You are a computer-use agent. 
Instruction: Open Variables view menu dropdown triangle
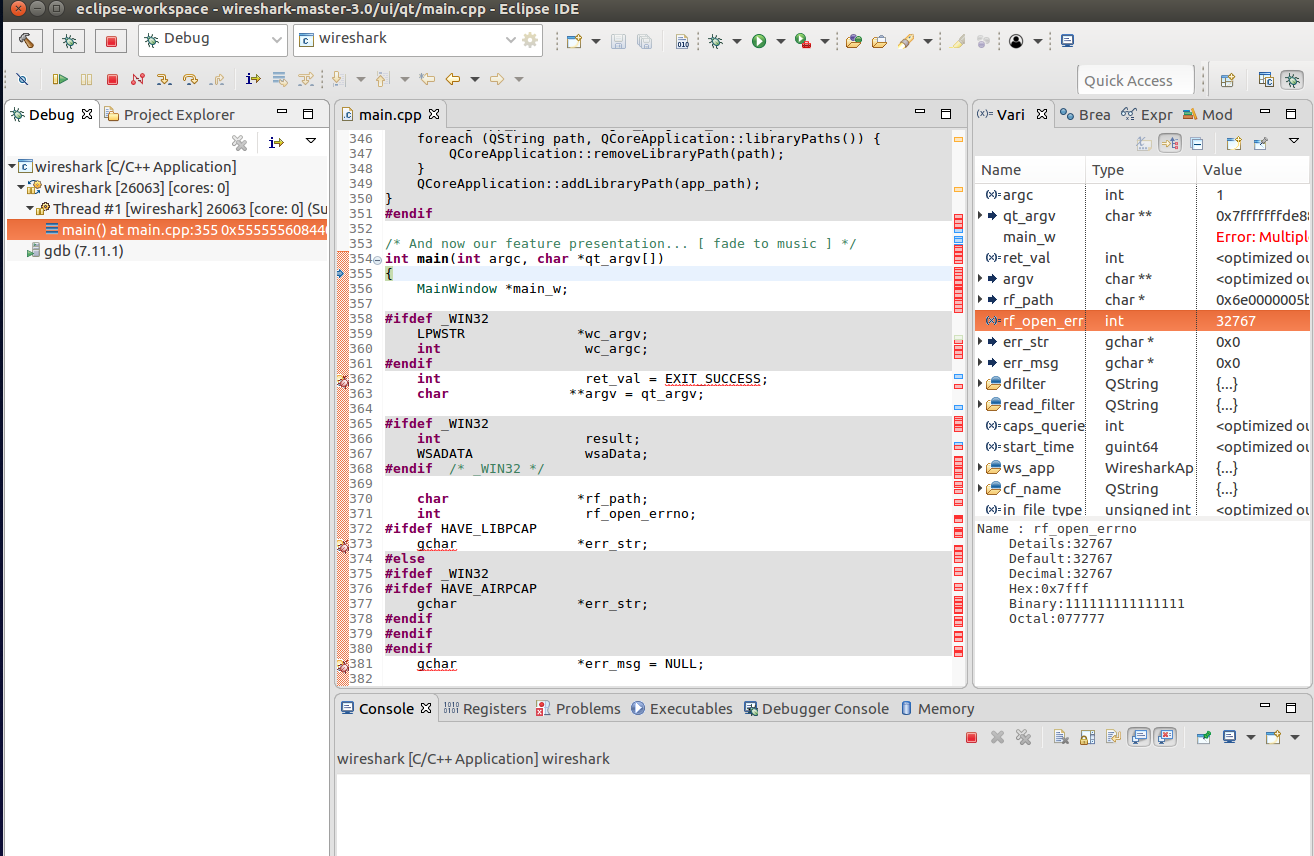(1294, 142)
